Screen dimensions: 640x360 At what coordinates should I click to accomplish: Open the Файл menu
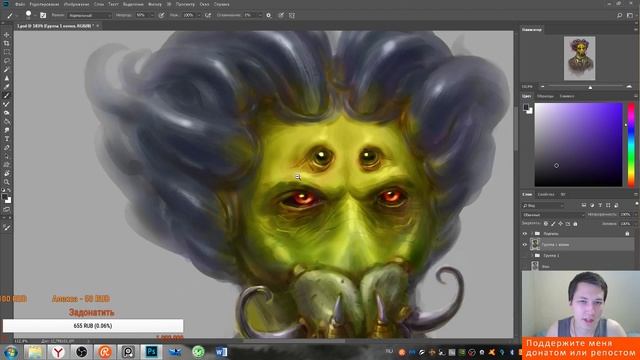coord(20,4)
